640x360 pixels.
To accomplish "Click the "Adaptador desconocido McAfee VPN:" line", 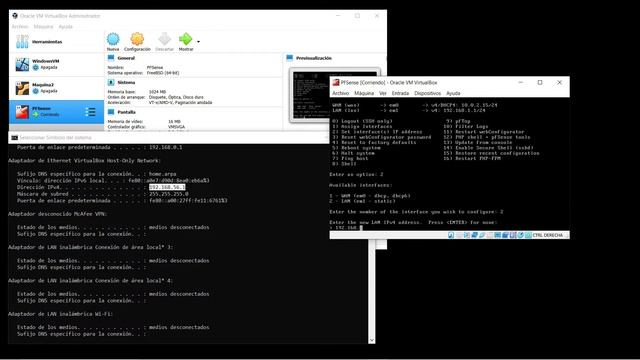I will coord(58,214).
